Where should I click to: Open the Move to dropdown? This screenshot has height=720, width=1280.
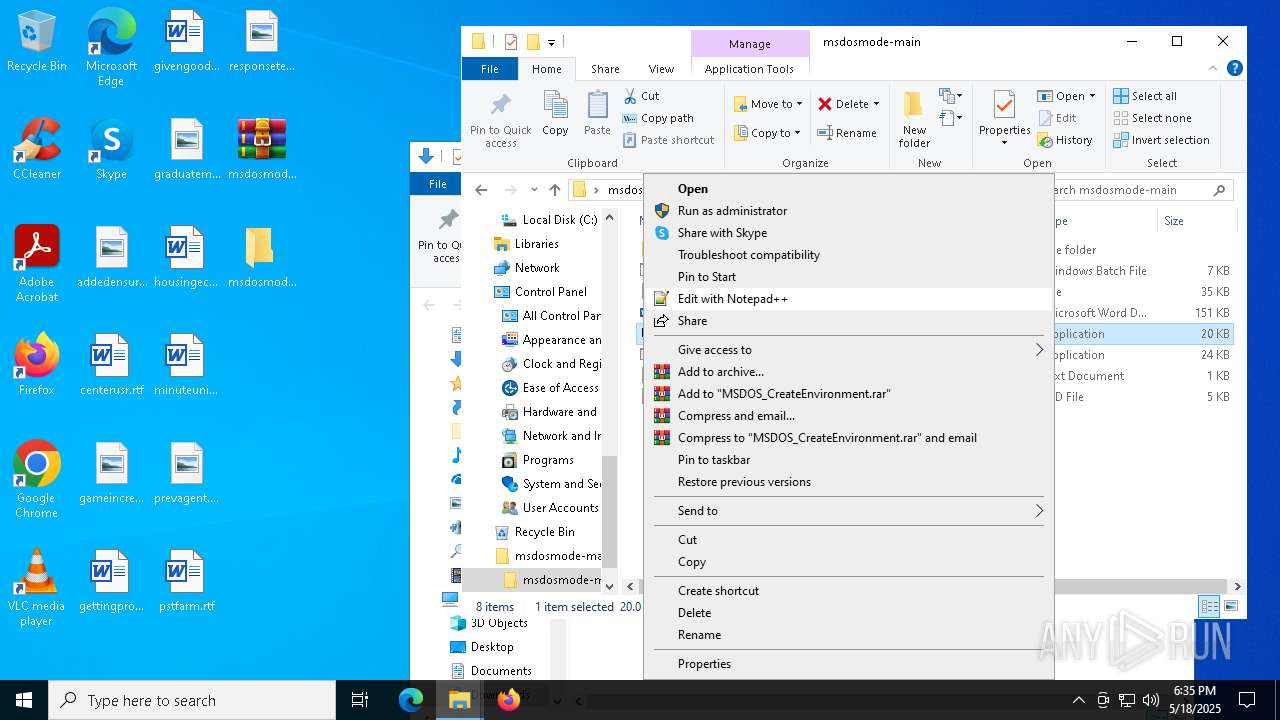pyautogui.click(x=768, y=104)
